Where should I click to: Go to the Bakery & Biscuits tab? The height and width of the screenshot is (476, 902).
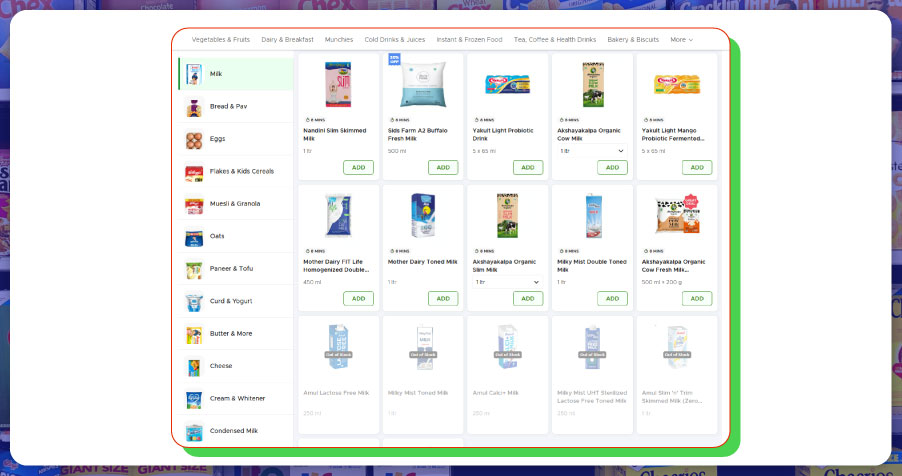tap(633, 40)
